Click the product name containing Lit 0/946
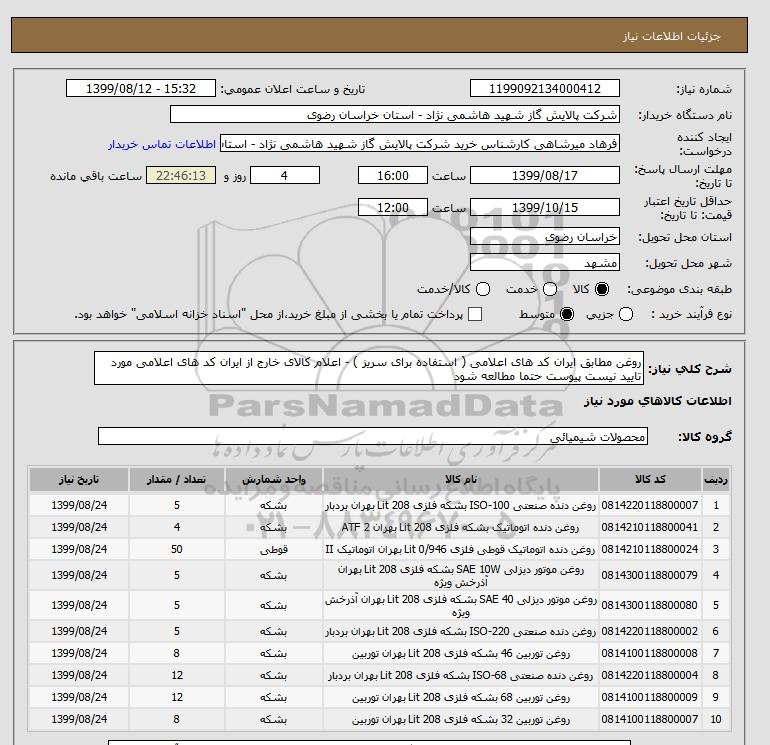The width and height of the screenshot is (770, 745). point(461,549)
